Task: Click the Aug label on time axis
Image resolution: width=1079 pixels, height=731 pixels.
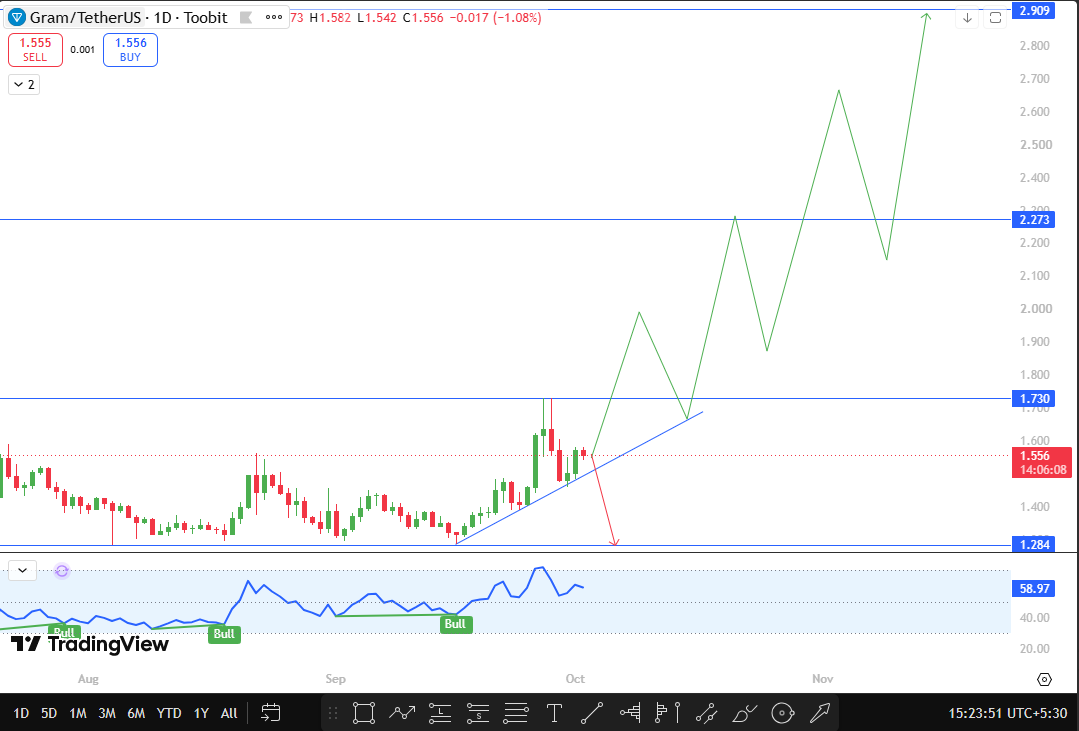Action: pyautogui.click(x=88, y=679)
